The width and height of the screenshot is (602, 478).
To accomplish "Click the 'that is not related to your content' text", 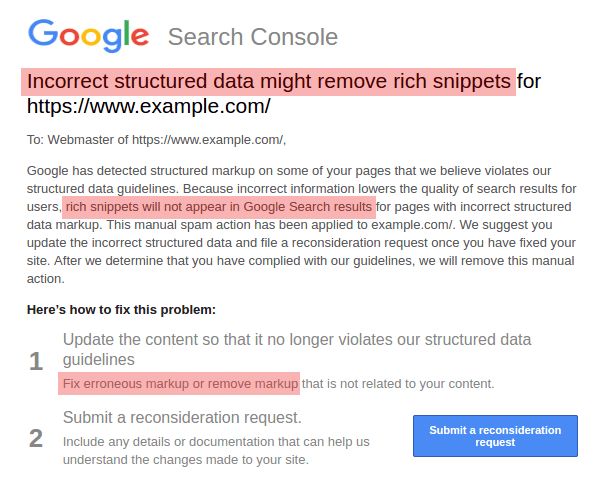I will [398, 383].
